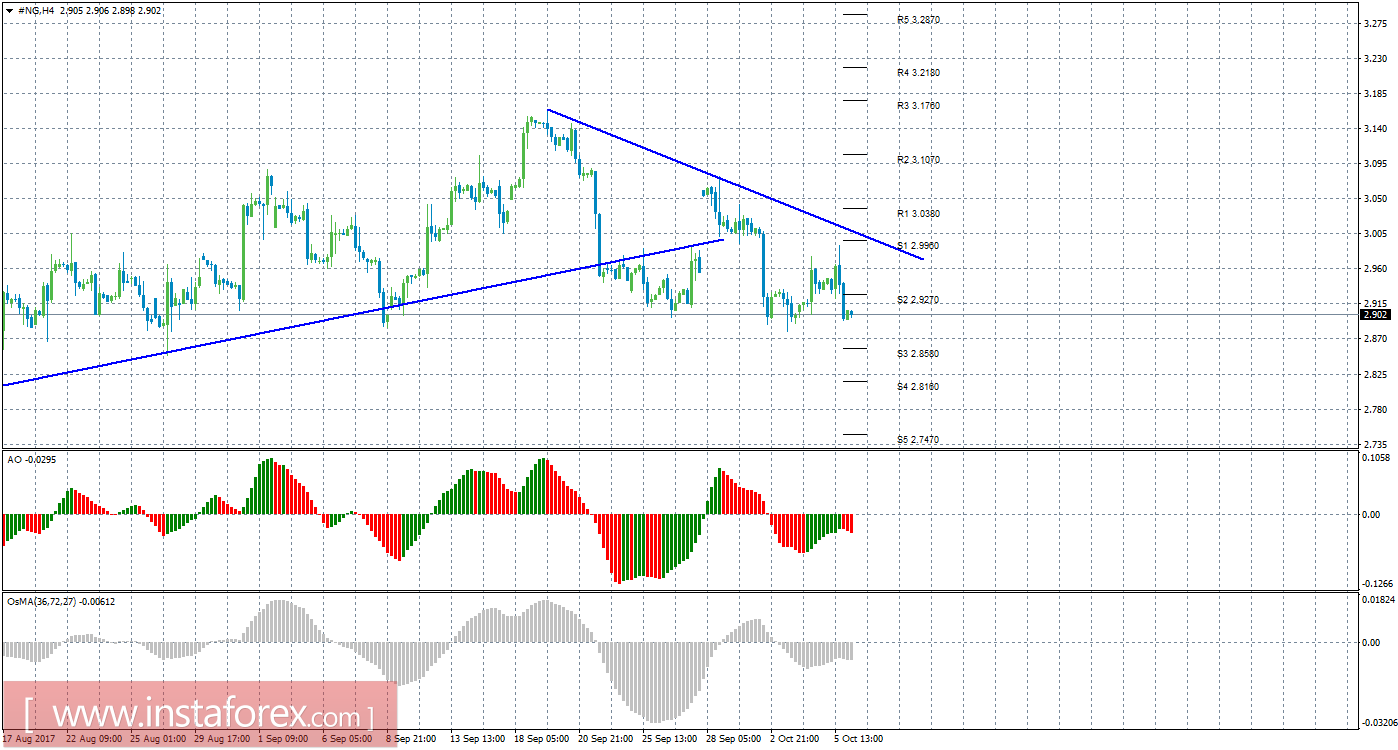The width and height of the screenshot is (1398, 750).
Task: Click the S3 2.8580 pivot label
Action: (918, 354)
